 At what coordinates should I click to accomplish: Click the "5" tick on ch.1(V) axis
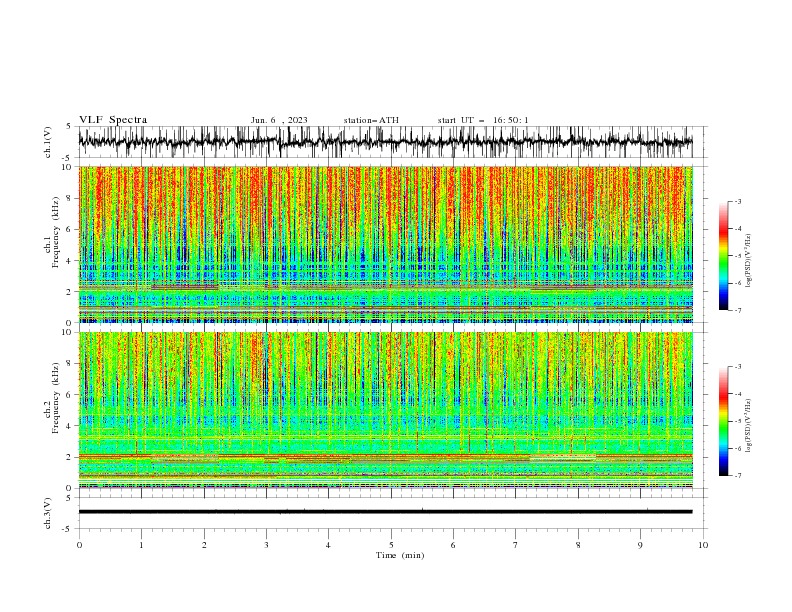pyautogui.click(x=69, y=127)
